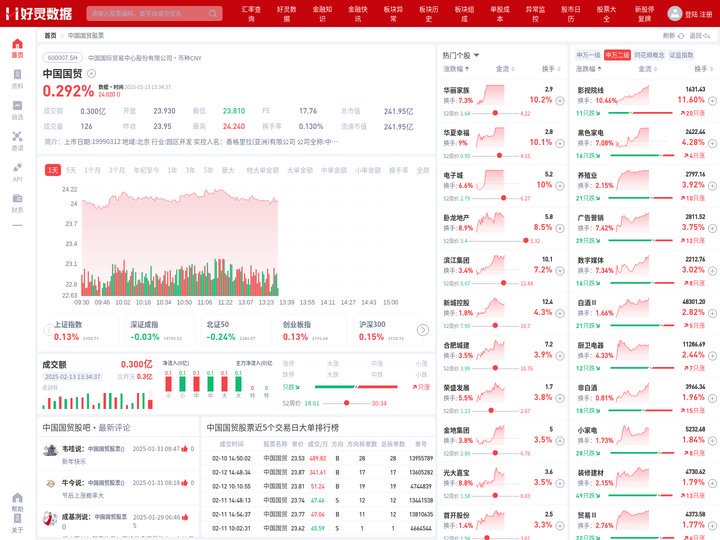The width and height of the screenshot is (720, 540).
Task: Sort sectors by 涨跌幅 column
Action: coord(589,69)
